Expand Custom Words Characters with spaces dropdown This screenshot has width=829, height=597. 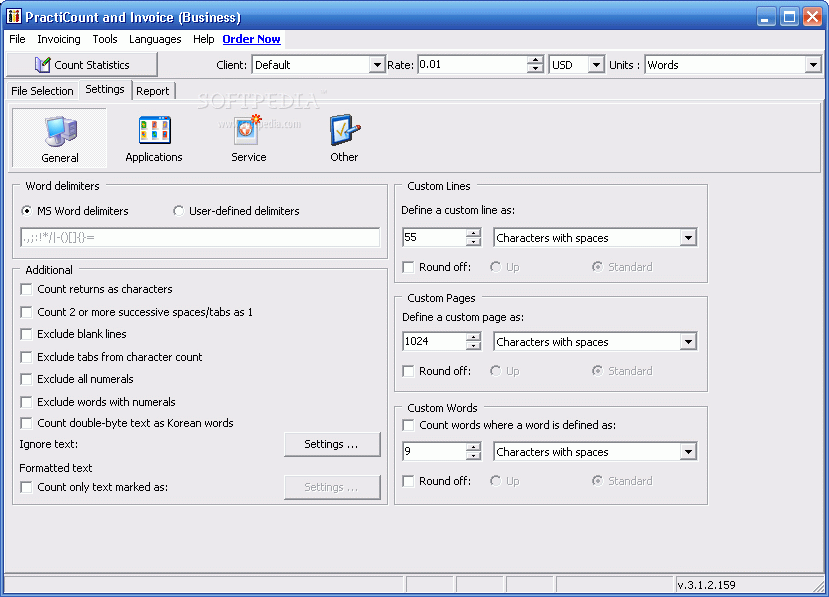coord(688,452)
